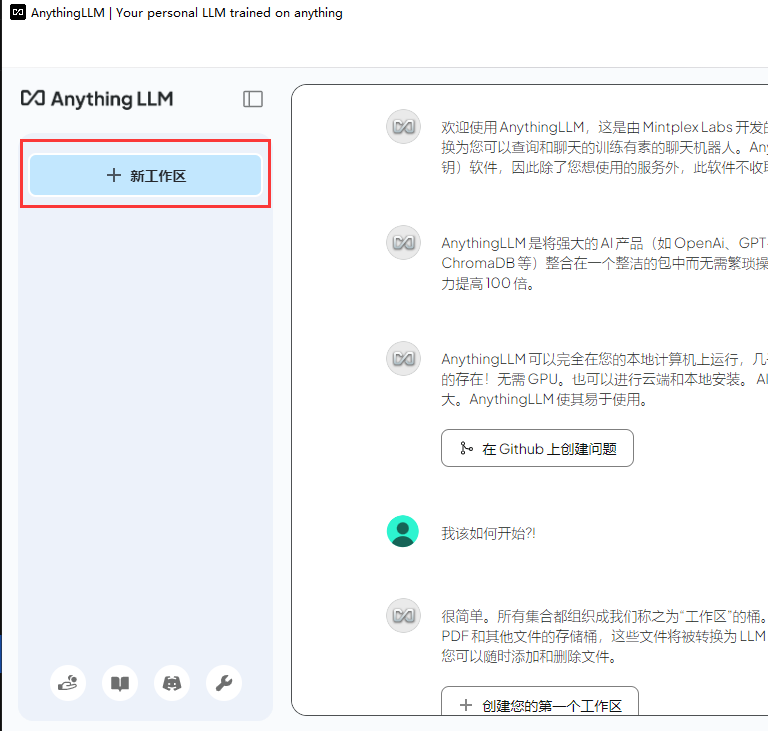Screen dimensions: 768x731
Task: Open documentation book icon
Action: (120, 682)
